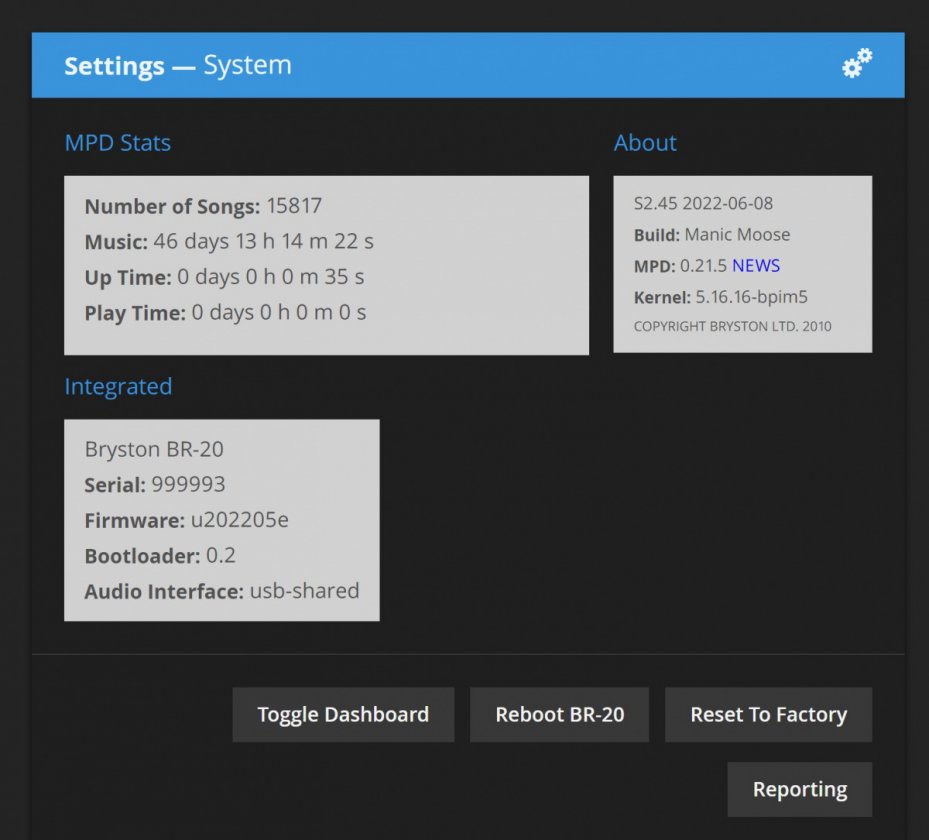Click the Audio Interface 'usb-shared' line
The width and height of the screenshot is (929, 840).
tap(222, 591)
